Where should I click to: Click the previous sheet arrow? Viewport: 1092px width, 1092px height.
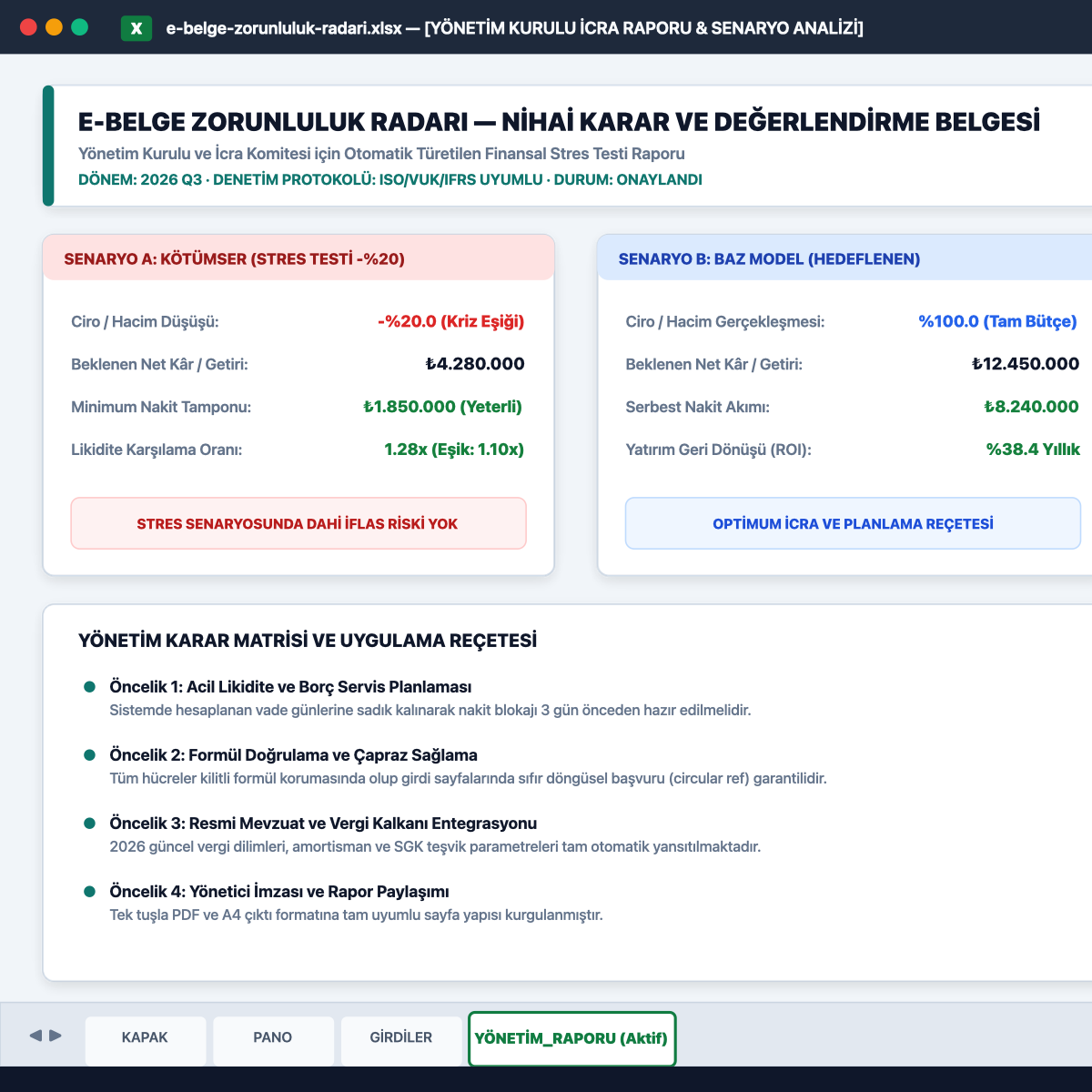click(x=36, y=1036)
